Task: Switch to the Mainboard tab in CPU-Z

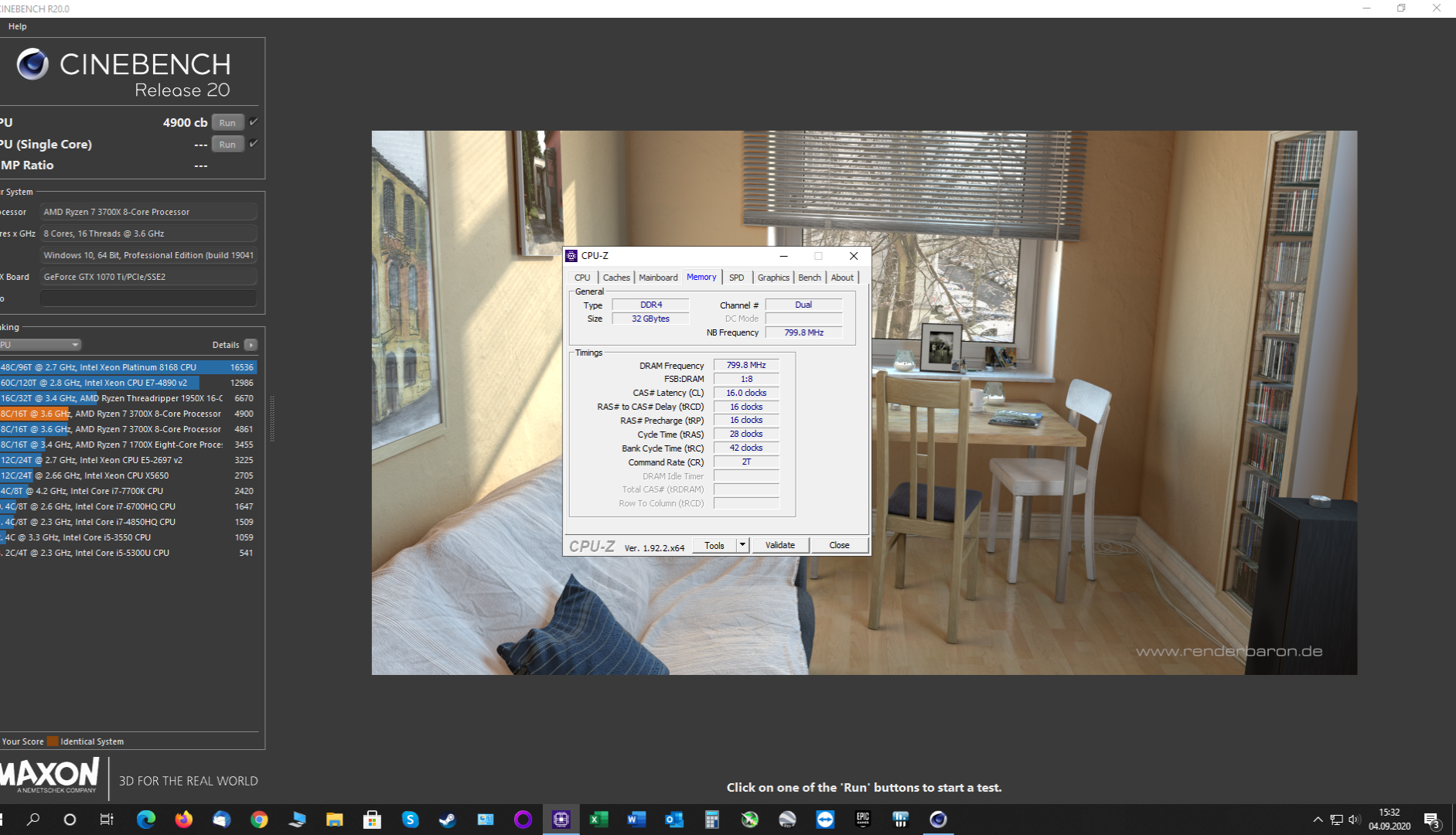Action: [658, 278]
